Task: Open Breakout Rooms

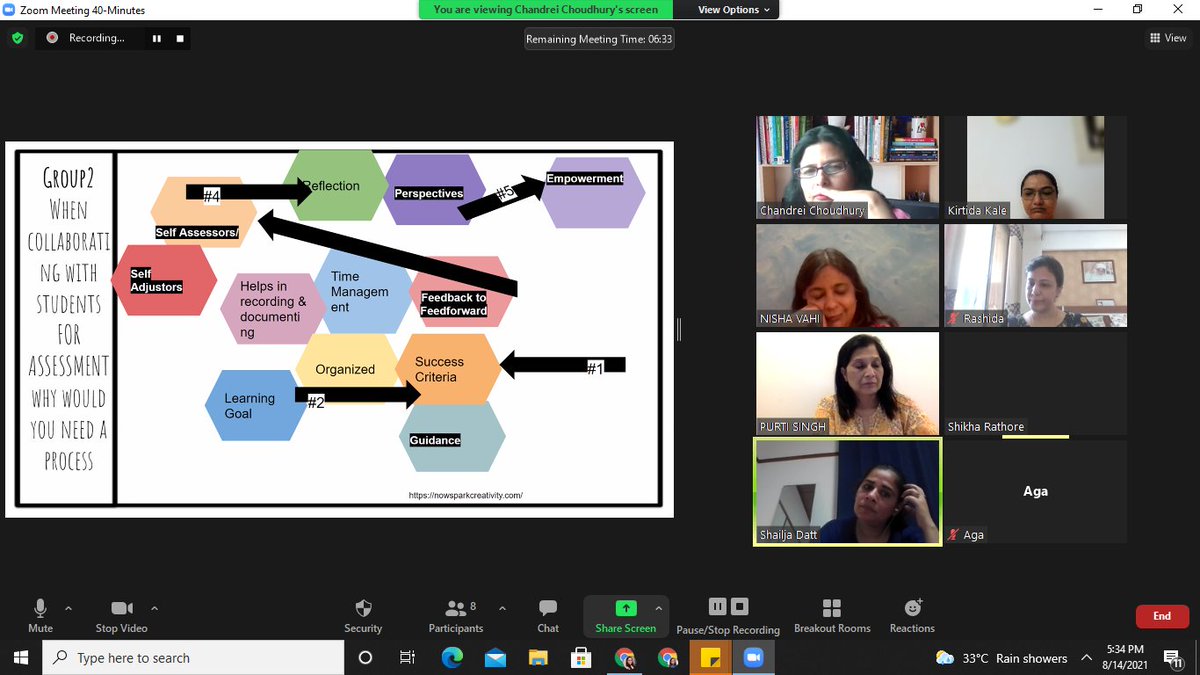Action: tap(832, 615)
